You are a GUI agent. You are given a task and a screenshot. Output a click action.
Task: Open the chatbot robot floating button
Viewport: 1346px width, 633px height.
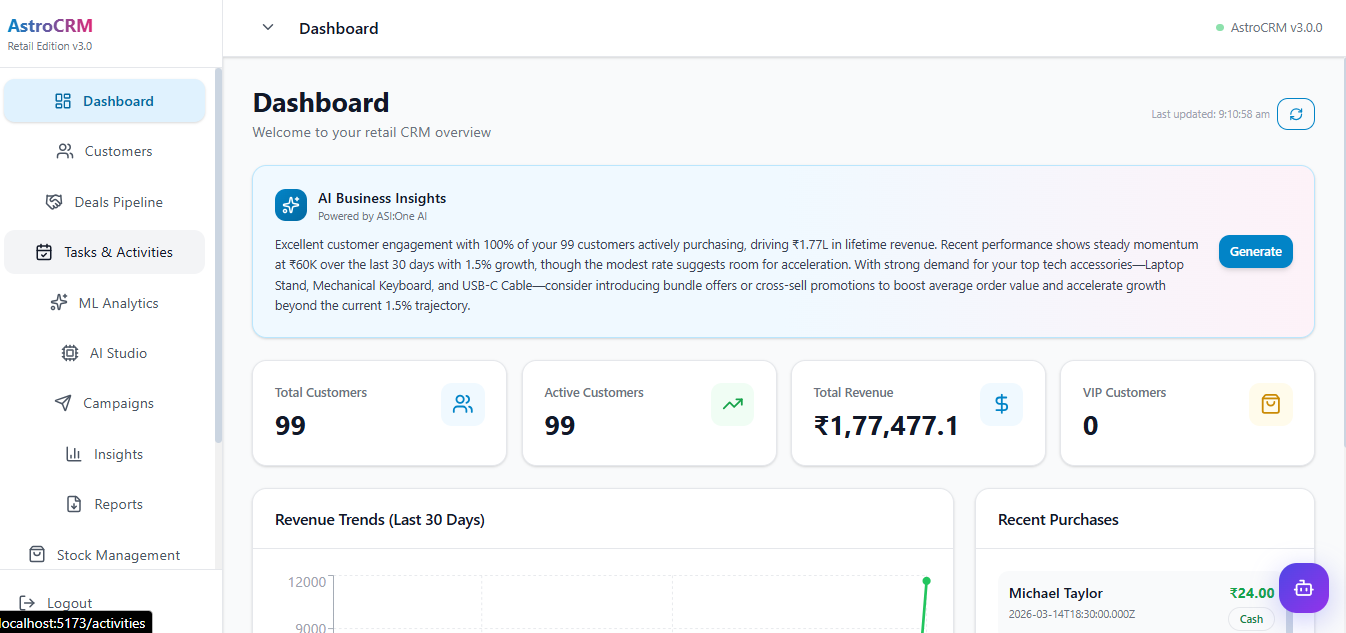pos(1303,588)
